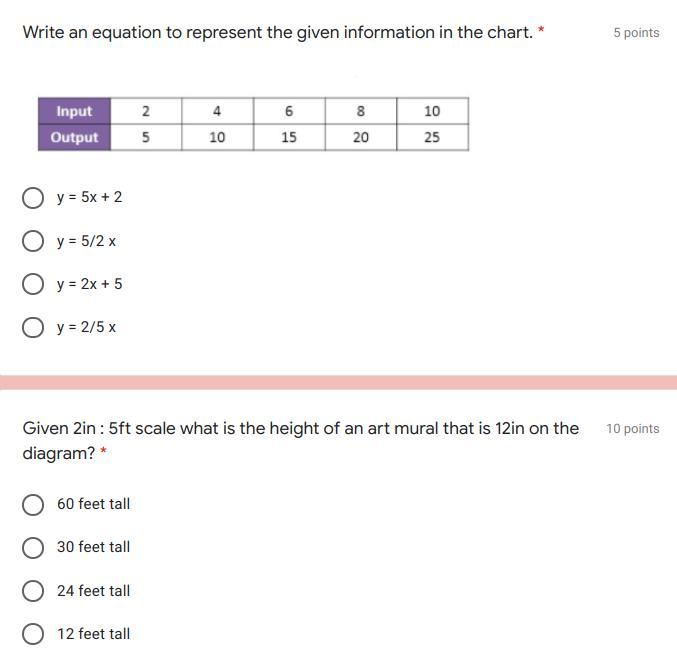
Task: Pick the 'y = 2x + 5' radio option
Action: tap(33, 284)
